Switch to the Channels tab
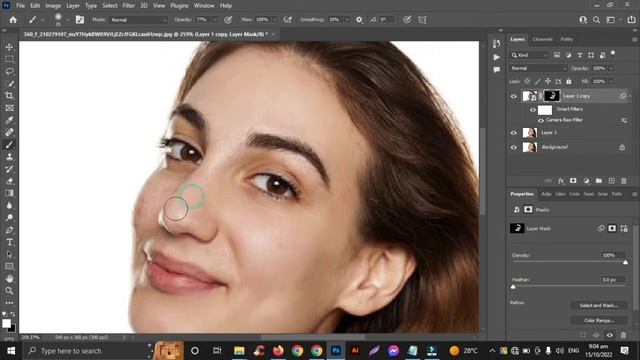Viewport: 640px width, 360px height. [542, 39]
